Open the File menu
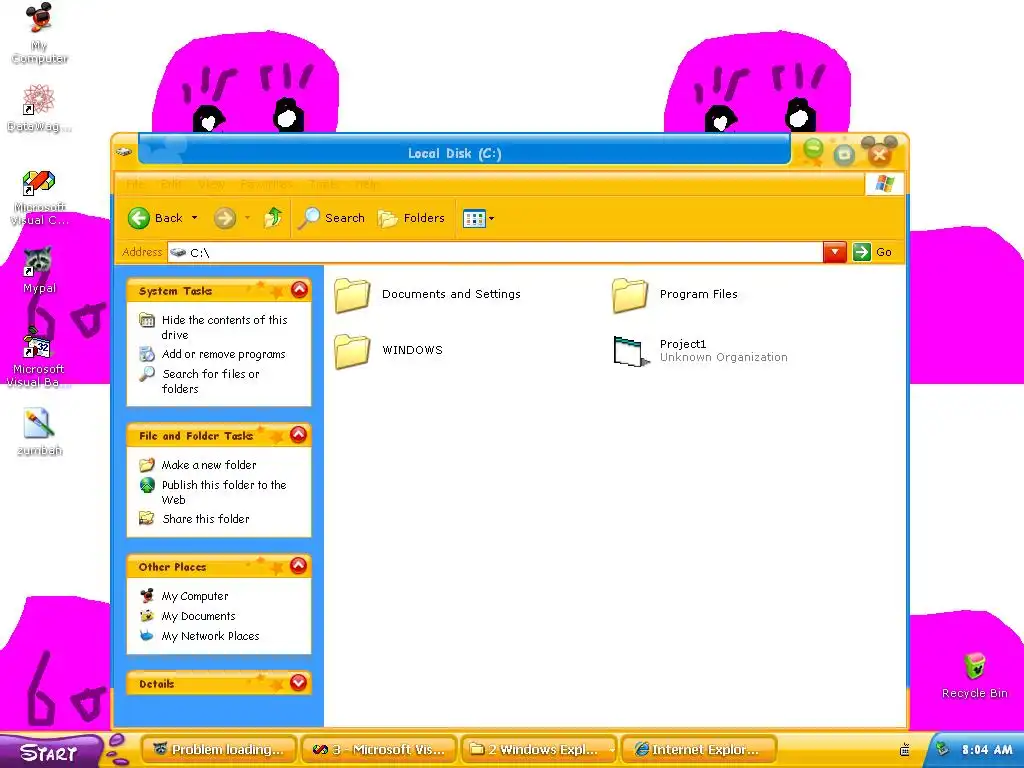1024x768 pixels. pos(135,184)
